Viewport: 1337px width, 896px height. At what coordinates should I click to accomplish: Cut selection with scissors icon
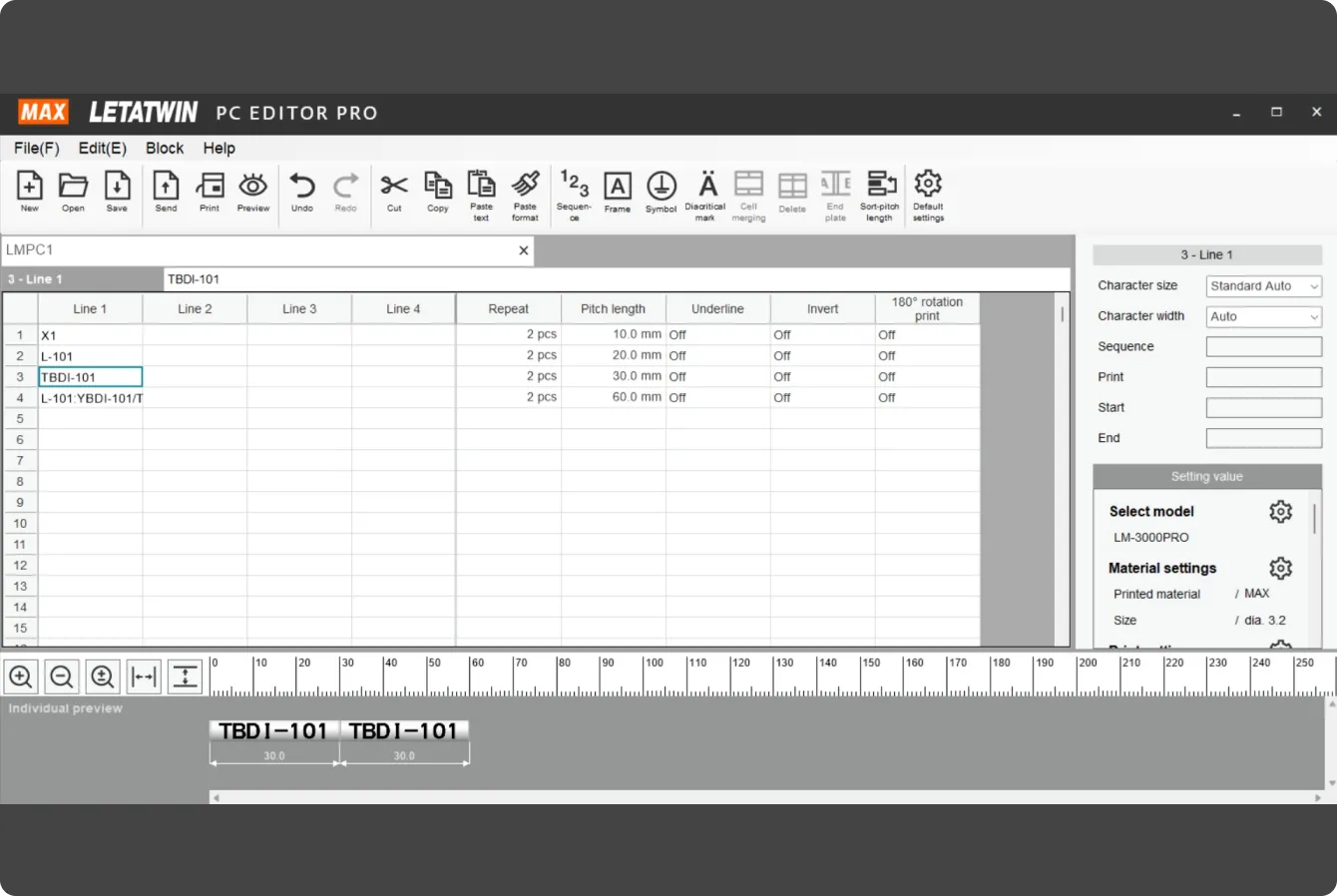click(x=394, y=191)
